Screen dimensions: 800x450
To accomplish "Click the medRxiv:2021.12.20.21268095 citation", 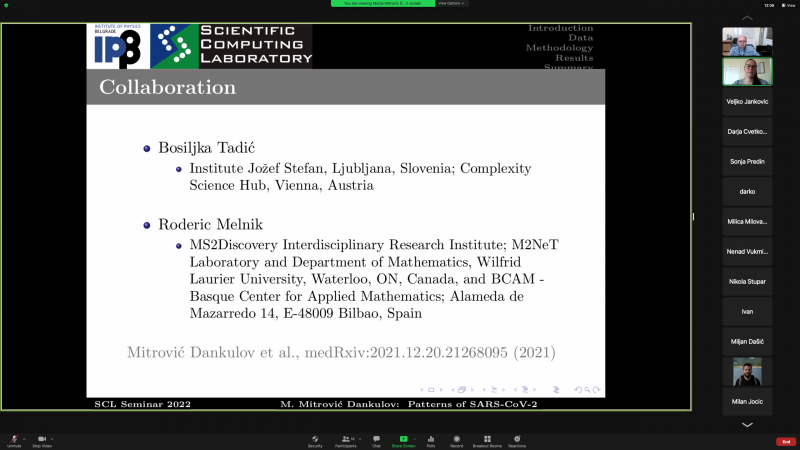I will click(408, 353).
